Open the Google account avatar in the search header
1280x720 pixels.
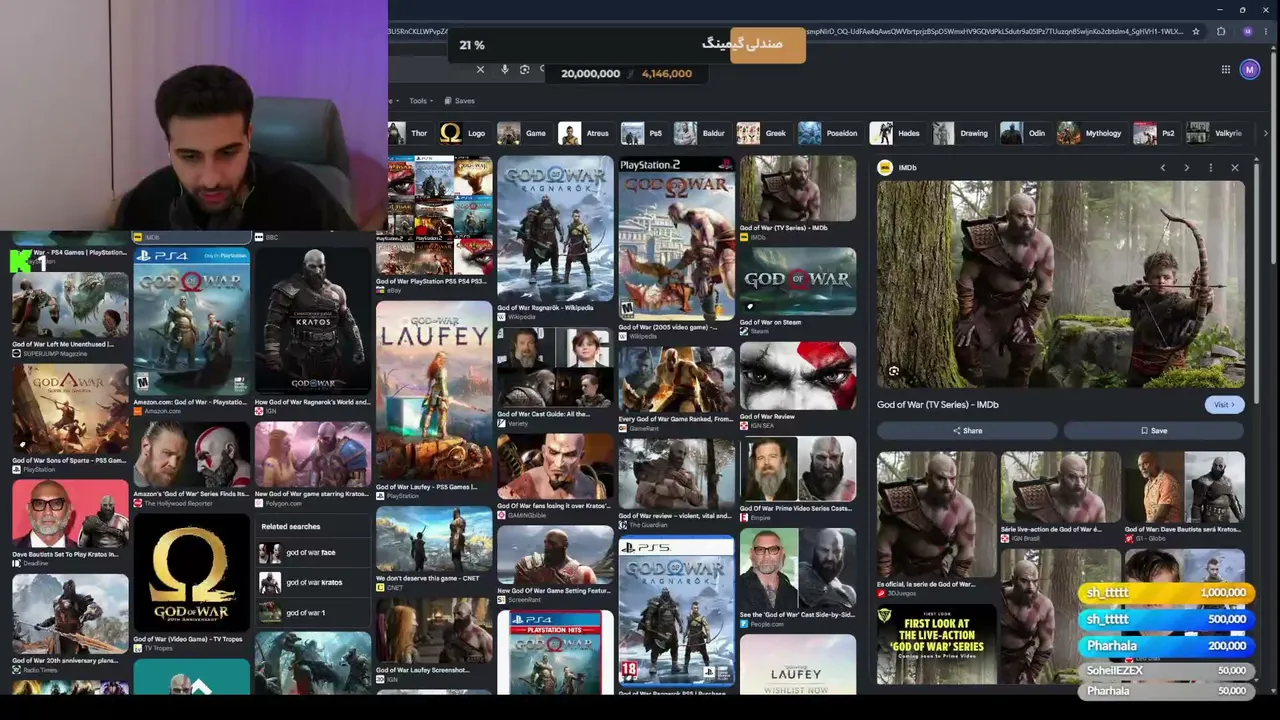point(1249,70)
